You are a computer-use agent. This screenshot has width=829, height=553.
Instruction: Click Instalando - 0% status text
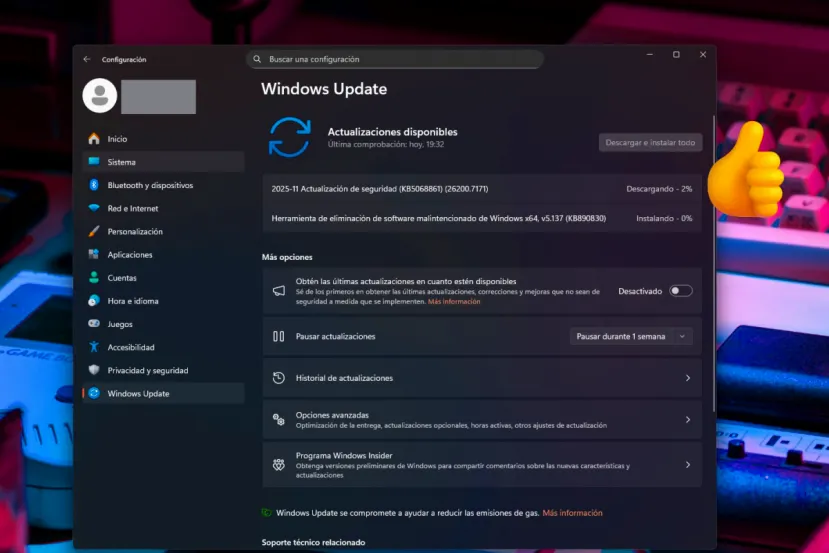[x=664, y=218]
